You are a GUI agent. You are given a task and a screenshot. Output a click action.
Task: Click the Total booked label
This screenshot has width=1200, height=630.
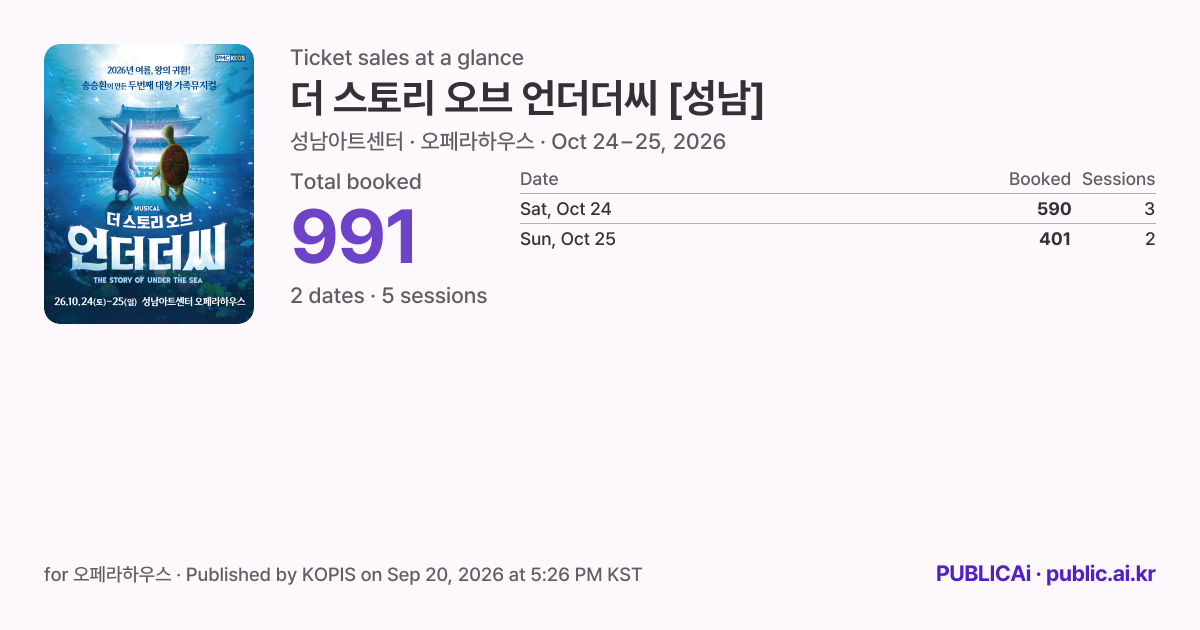click(356, 182)
